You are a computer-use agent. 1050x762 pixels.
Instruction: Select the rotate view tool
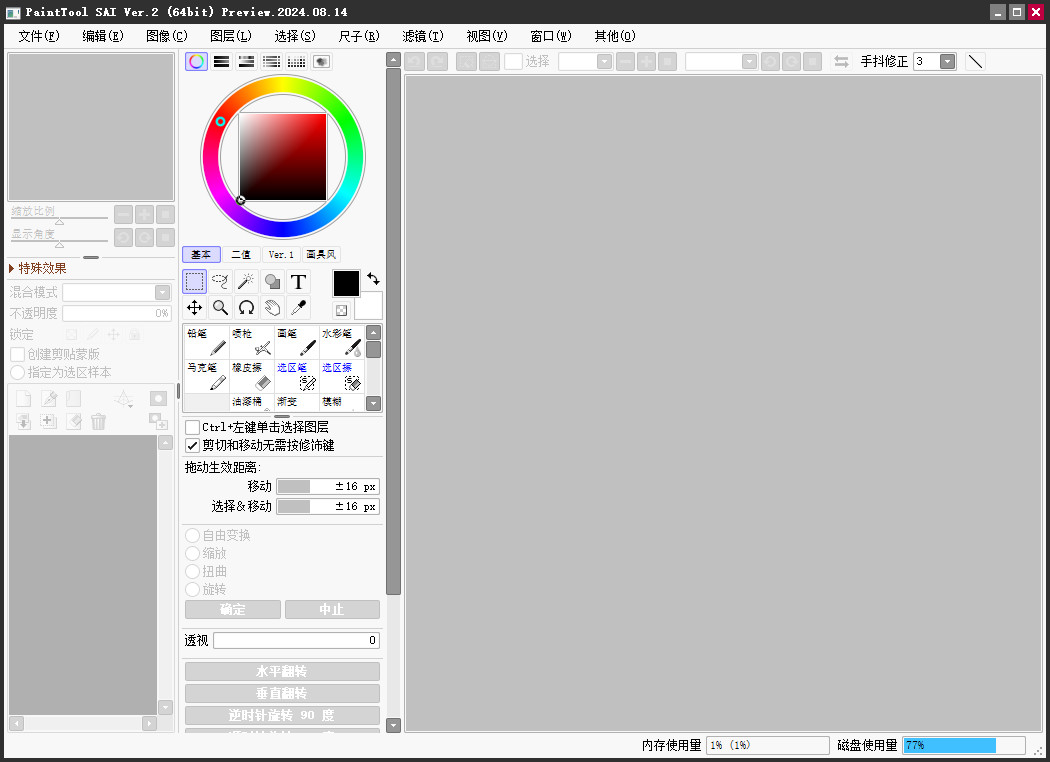point(246,308)
